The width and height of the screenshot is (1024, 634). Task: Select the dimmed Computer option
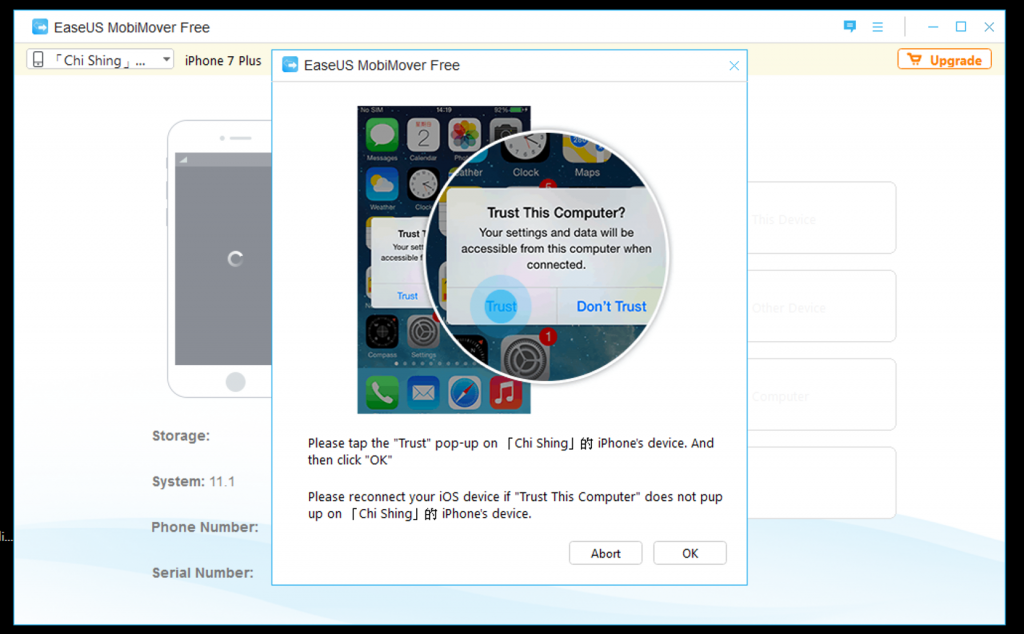coord(822,394)
